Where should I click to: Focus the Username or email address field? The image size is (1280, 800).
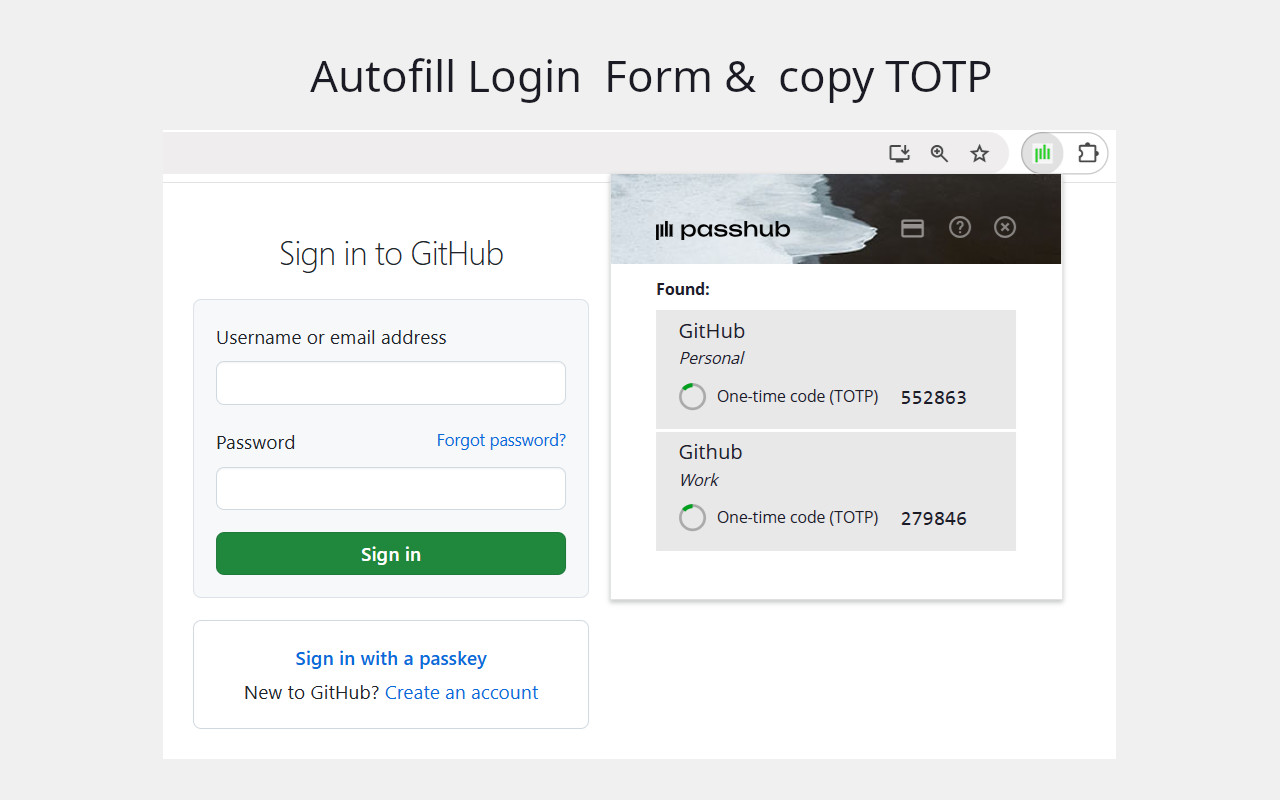click(391, 383)
